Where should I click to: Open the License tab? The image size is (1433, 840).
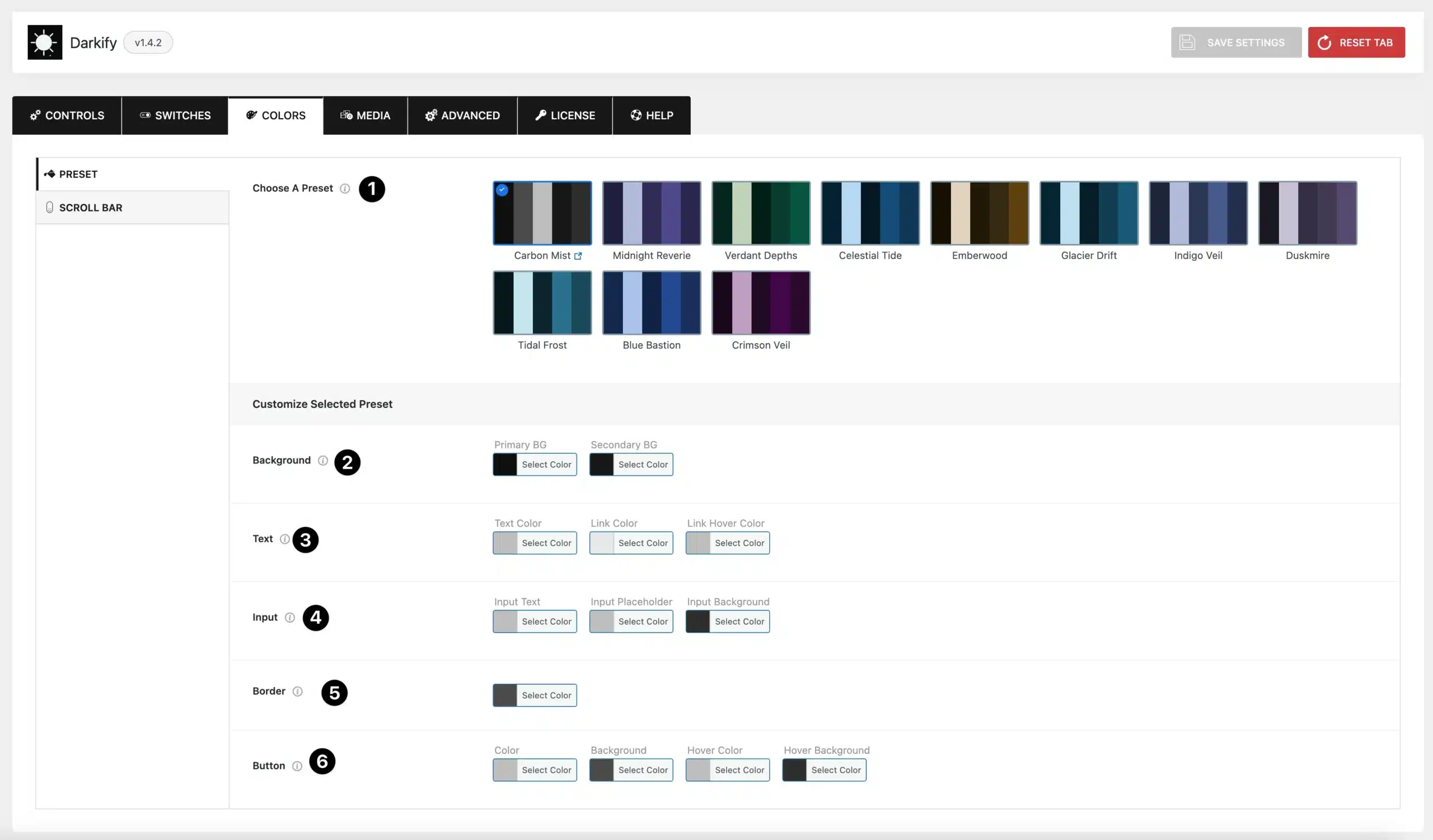565,115
